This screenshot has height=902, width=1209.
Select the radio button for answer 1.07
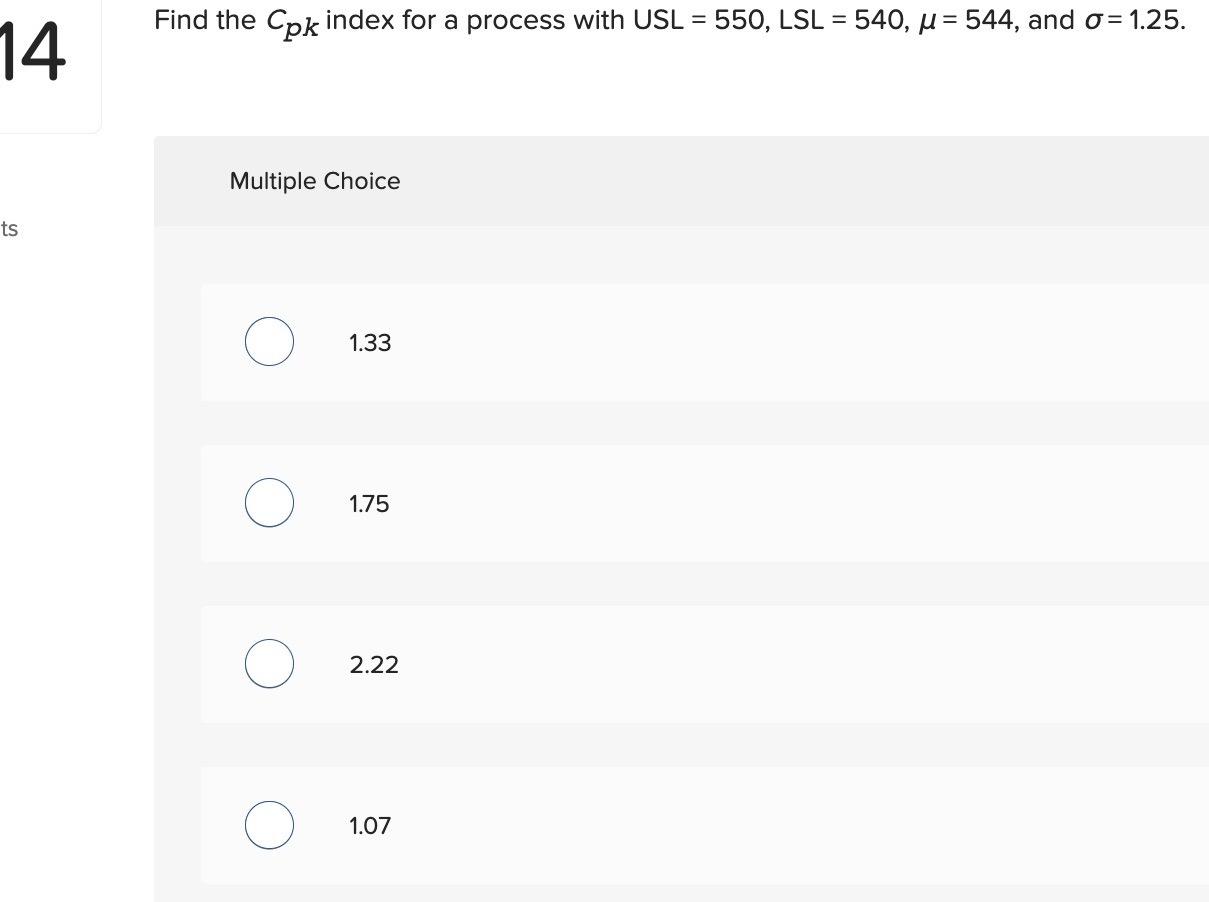(268, 825)
